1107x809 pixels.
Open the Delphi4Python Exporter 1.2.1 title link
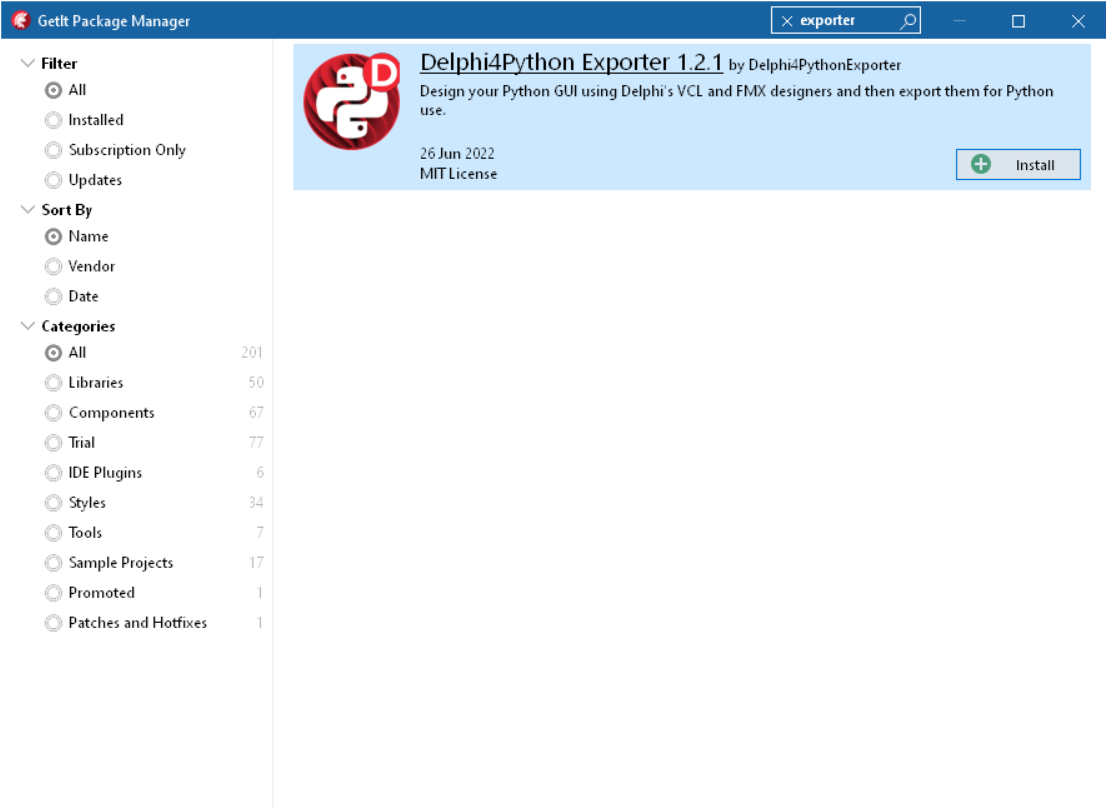(571, 63)
